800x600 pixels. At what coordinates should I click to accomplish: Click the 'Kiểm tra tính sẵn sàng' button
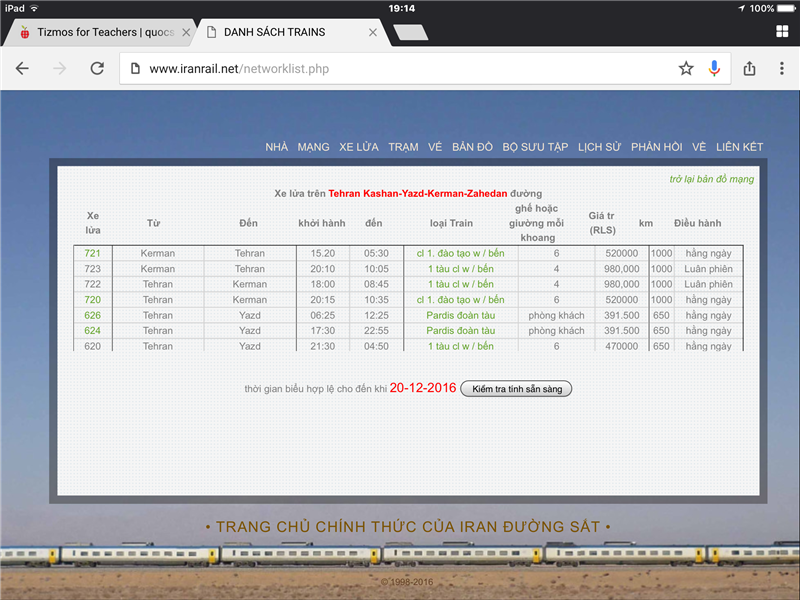[x=516, y=389]
